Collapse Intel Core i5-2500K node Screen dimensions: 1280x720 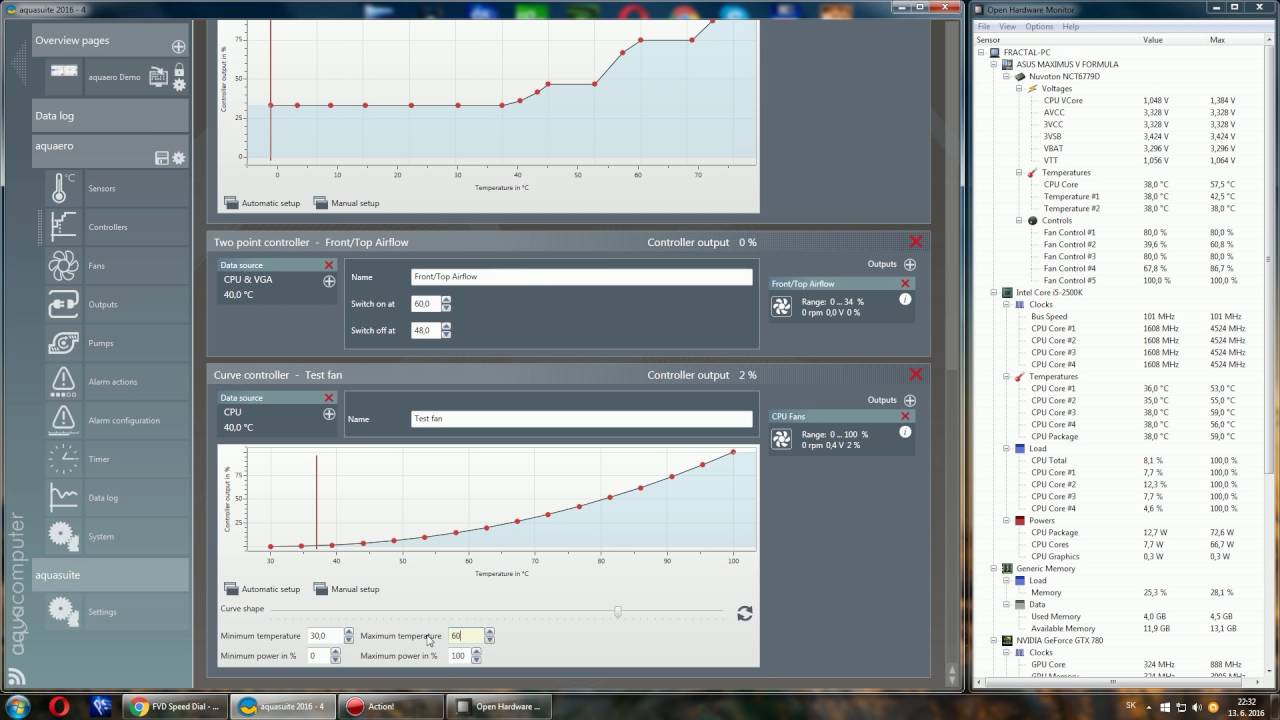(x=994, y=292)
